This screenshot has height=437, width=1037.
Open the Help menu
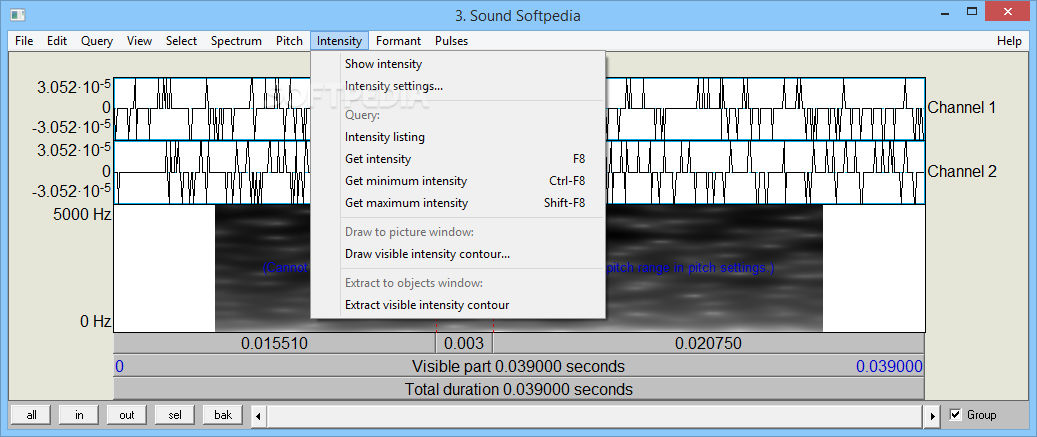pyautogui.click(x=1009, y=41)
